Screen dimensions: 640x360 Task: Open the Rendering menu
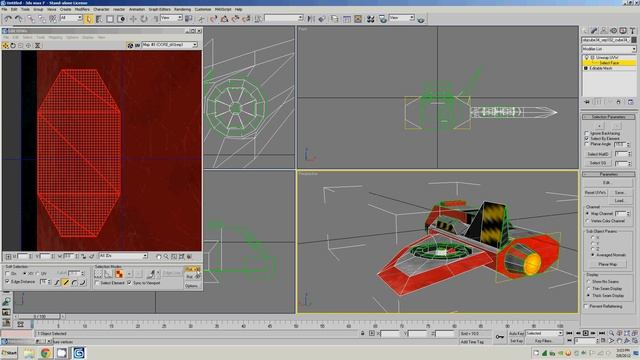pyautogui.click(x=182, y=9)
